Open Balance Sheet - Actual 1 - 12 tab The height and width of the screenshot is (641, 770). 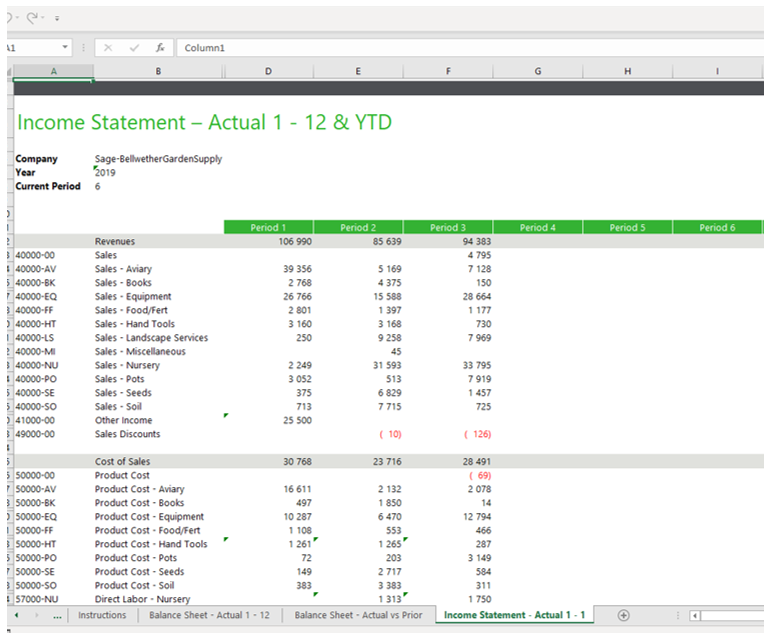tap(209, 615)
